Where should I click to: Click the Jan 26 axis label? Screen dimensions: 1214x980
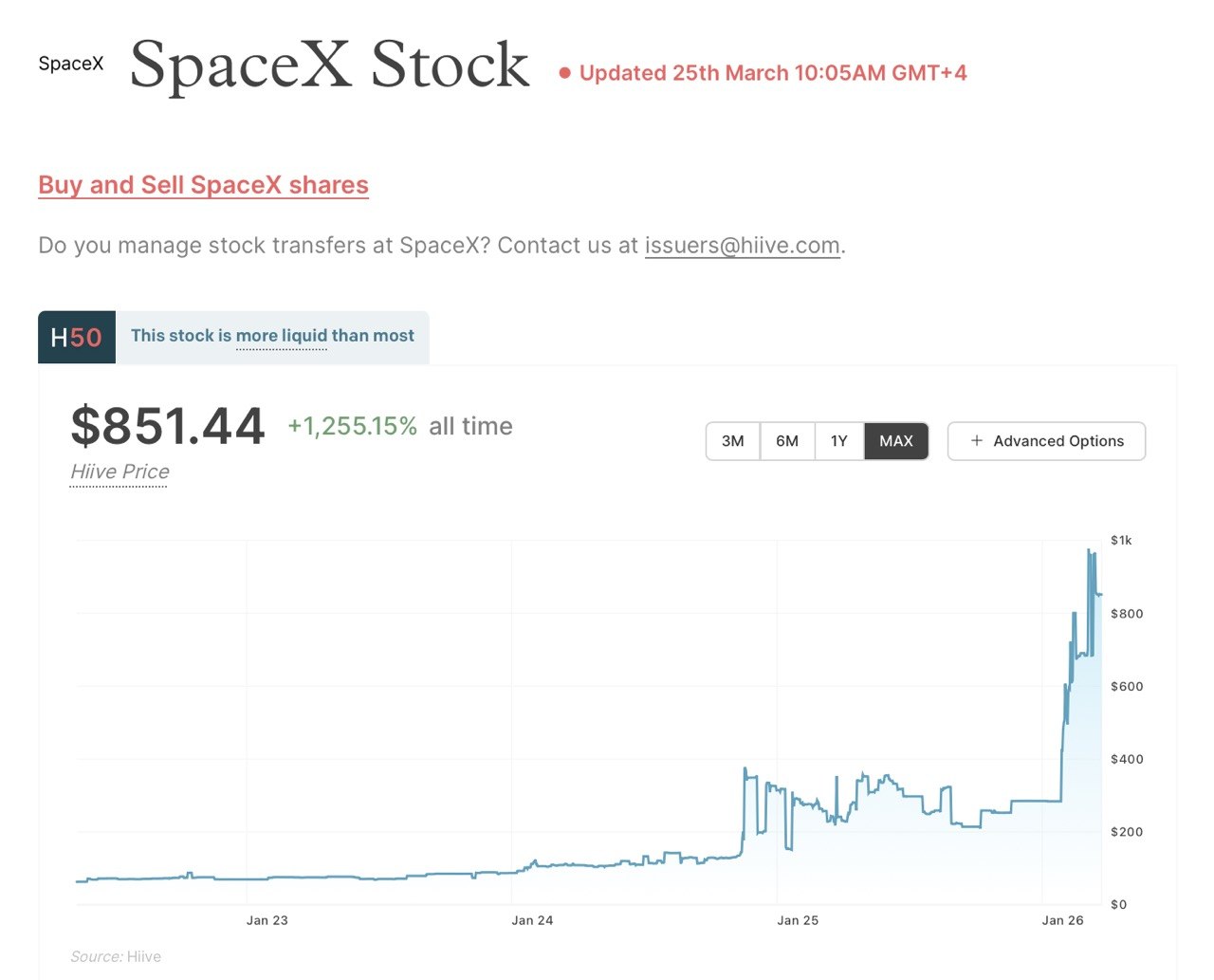1062,920
